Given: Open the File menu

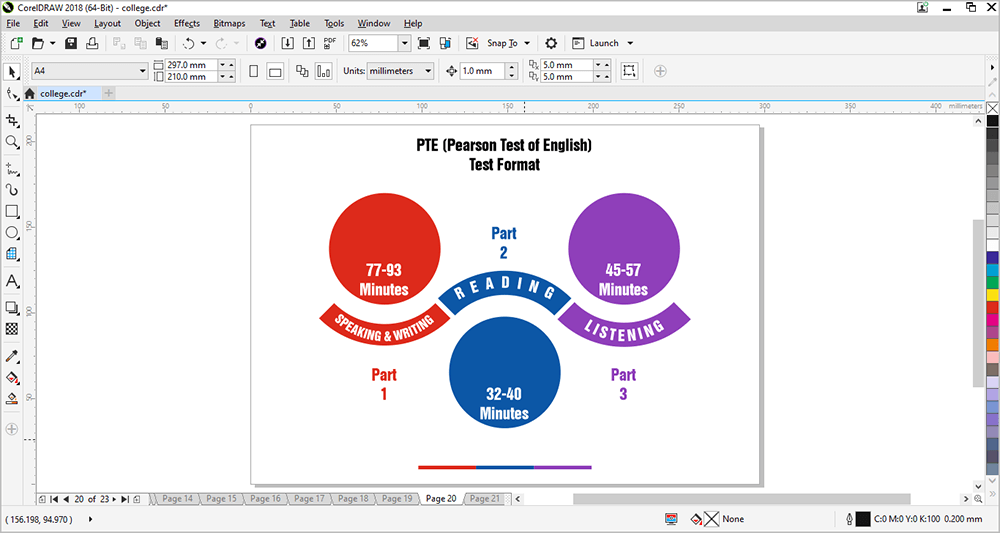Looking at the screenshot, I should 13,24.
